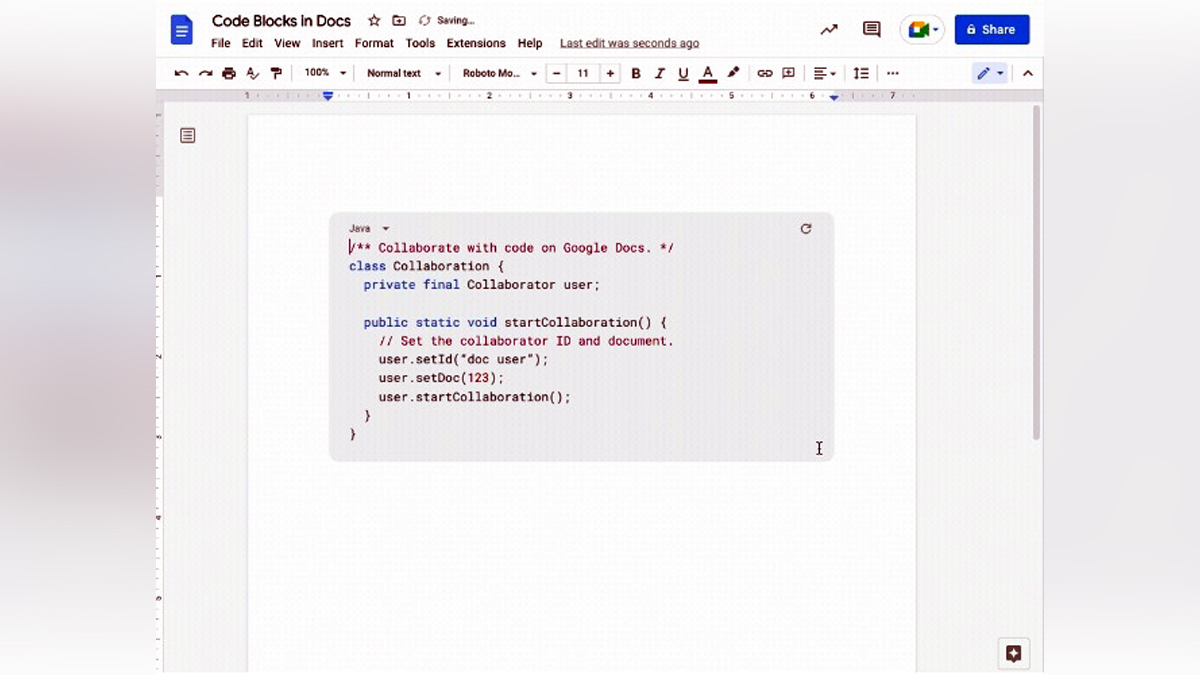Toggle italic formatting

coord(660,73)
